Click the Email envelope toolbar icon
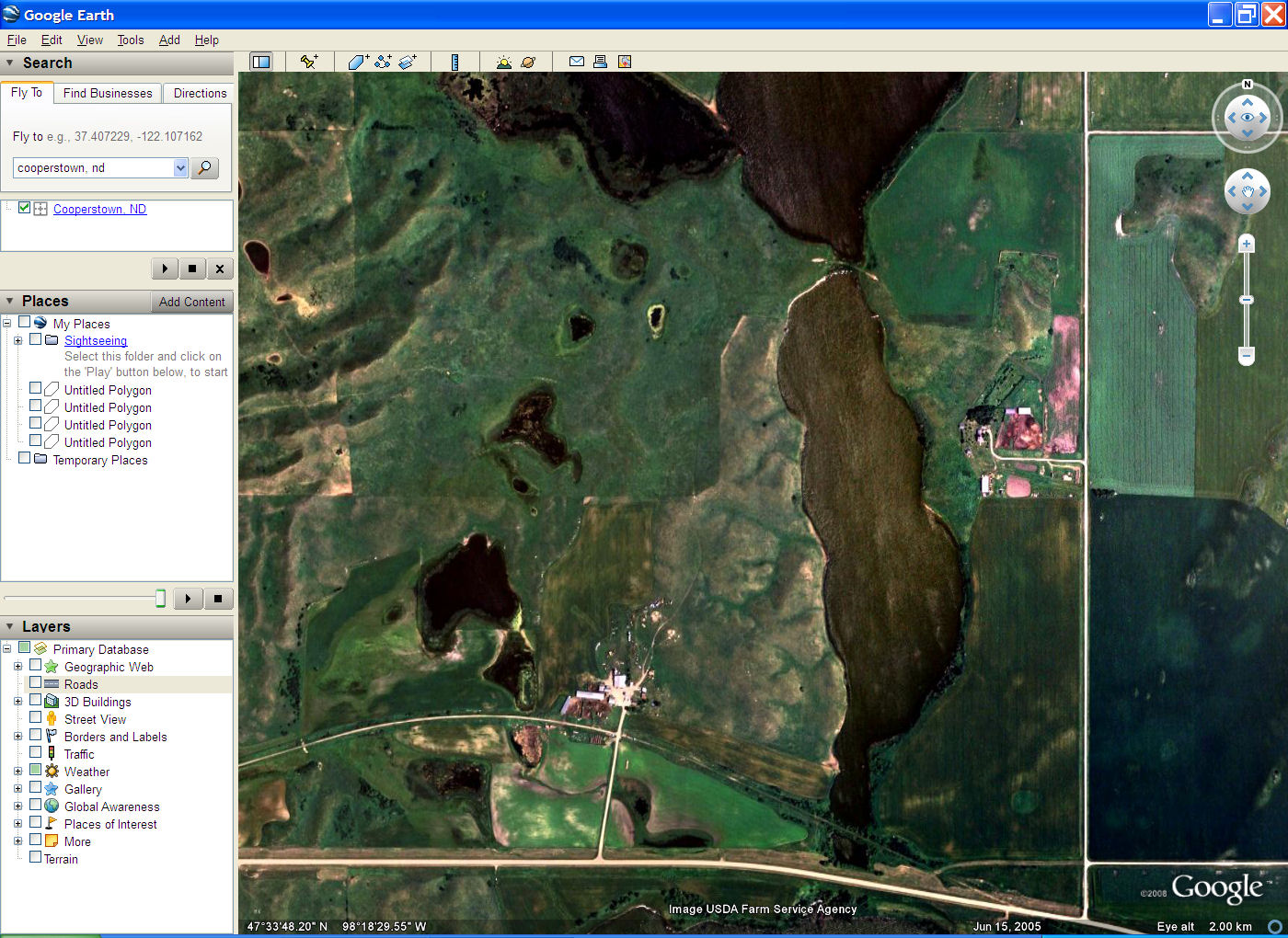The image size is (1288, 938). [577, 62]
